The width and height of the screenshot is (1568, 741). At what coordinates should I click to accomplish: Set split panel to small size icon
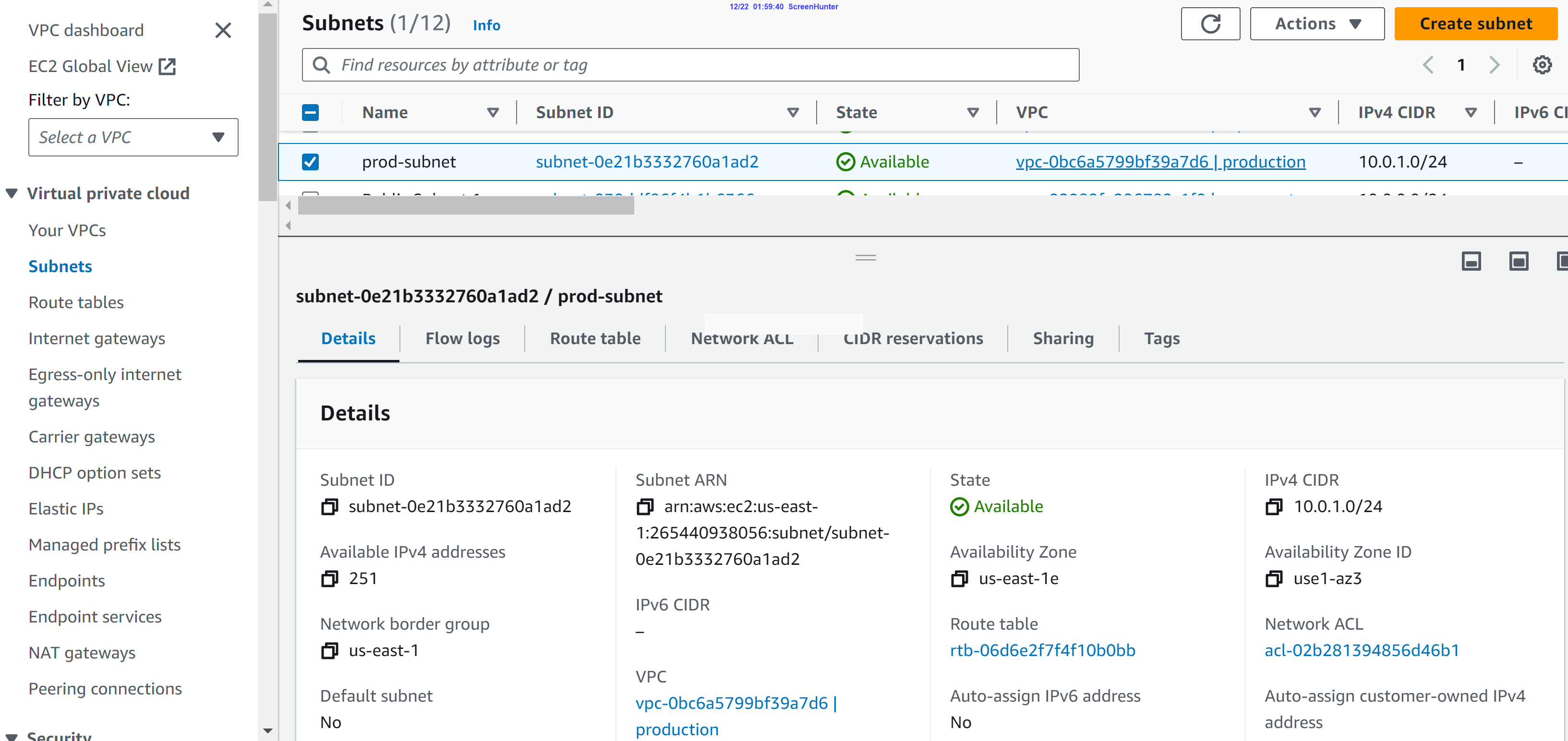point(1471,261)
